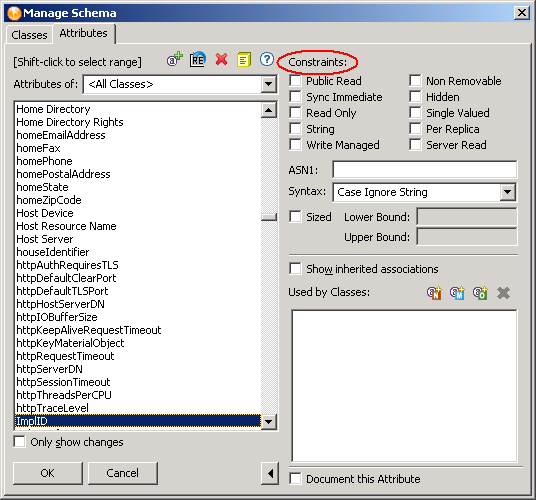Image resolution: width=536 pixels, height=500 pixels.
Task: Click the attribute list scroll down arrow
Action: tap(269, 421)
